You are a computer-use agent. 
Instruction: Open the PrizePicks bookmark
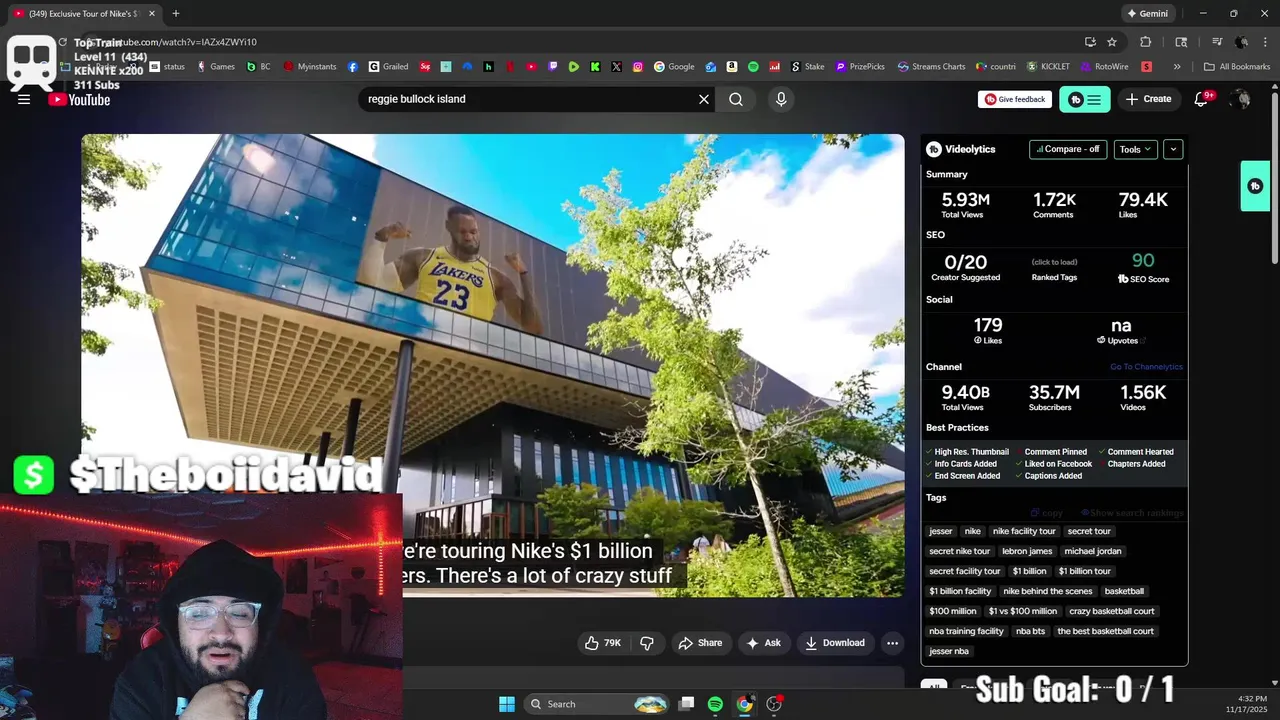pyautogui.click(x=861, y=67)
